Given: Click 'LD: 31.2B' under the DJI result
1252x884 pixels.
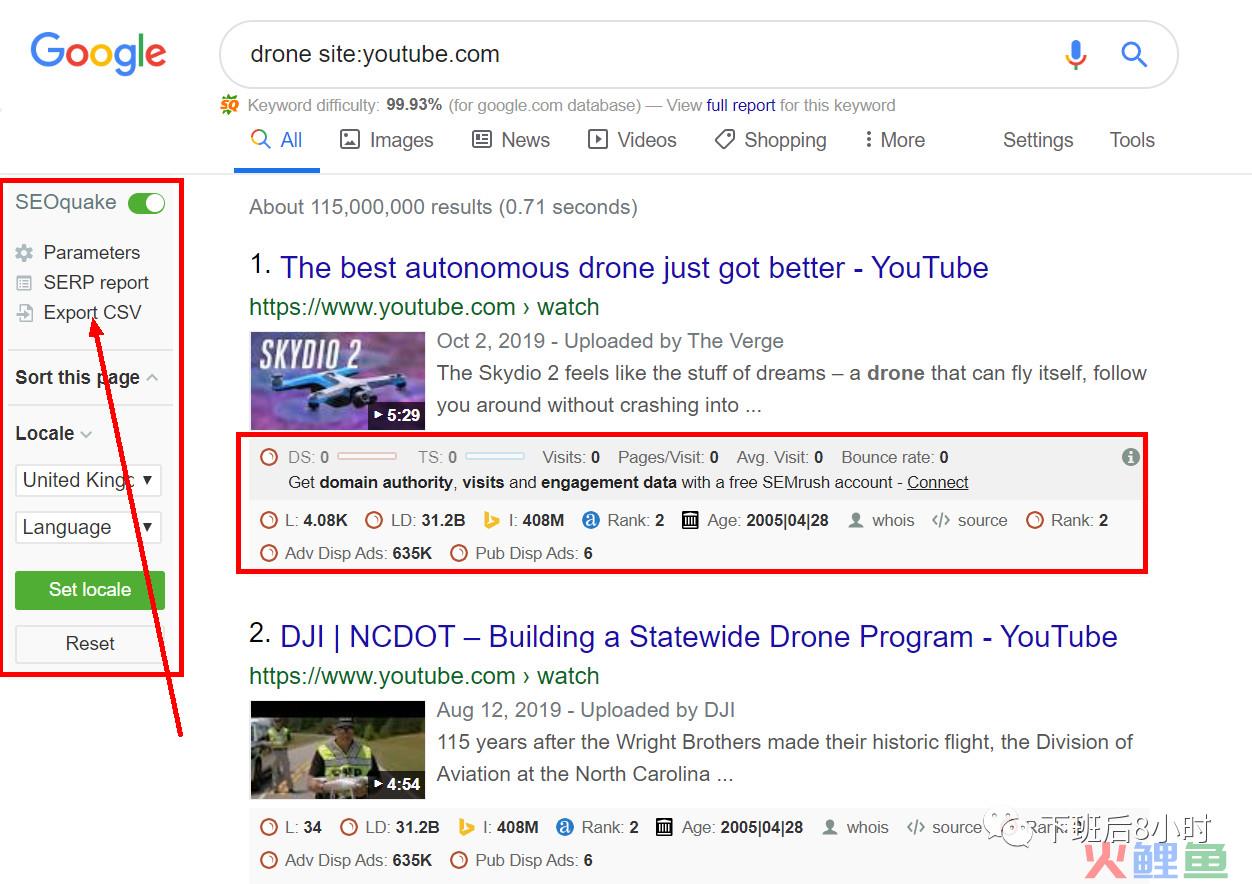Looking at the screenshot, I should 390,827.
